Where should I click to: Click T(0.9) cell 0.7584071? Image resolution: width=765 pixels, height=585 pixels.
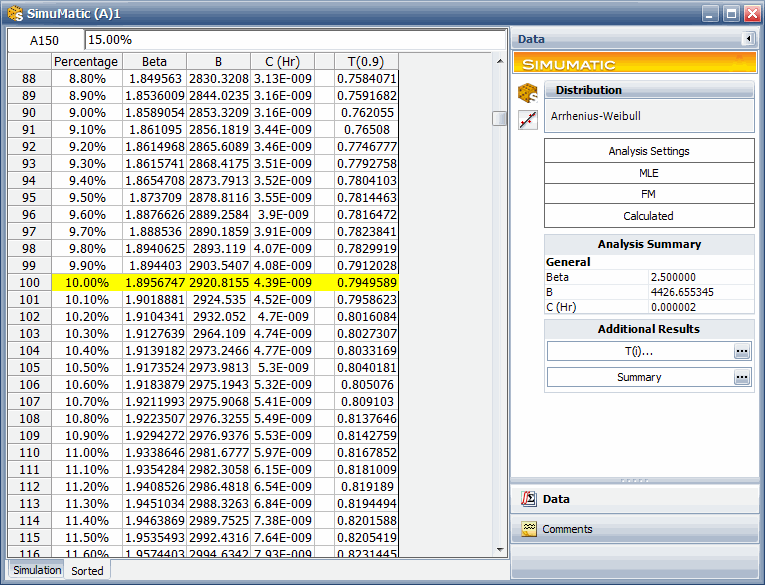[366, 79]
